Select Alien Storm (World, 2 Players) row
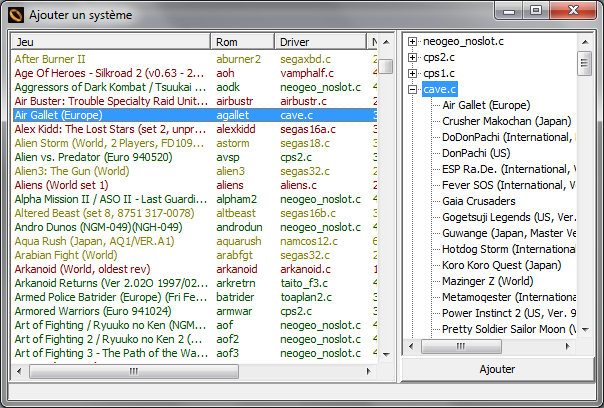Screen dimensions: 604x408 pyautogui.click(x=195, y=143)
